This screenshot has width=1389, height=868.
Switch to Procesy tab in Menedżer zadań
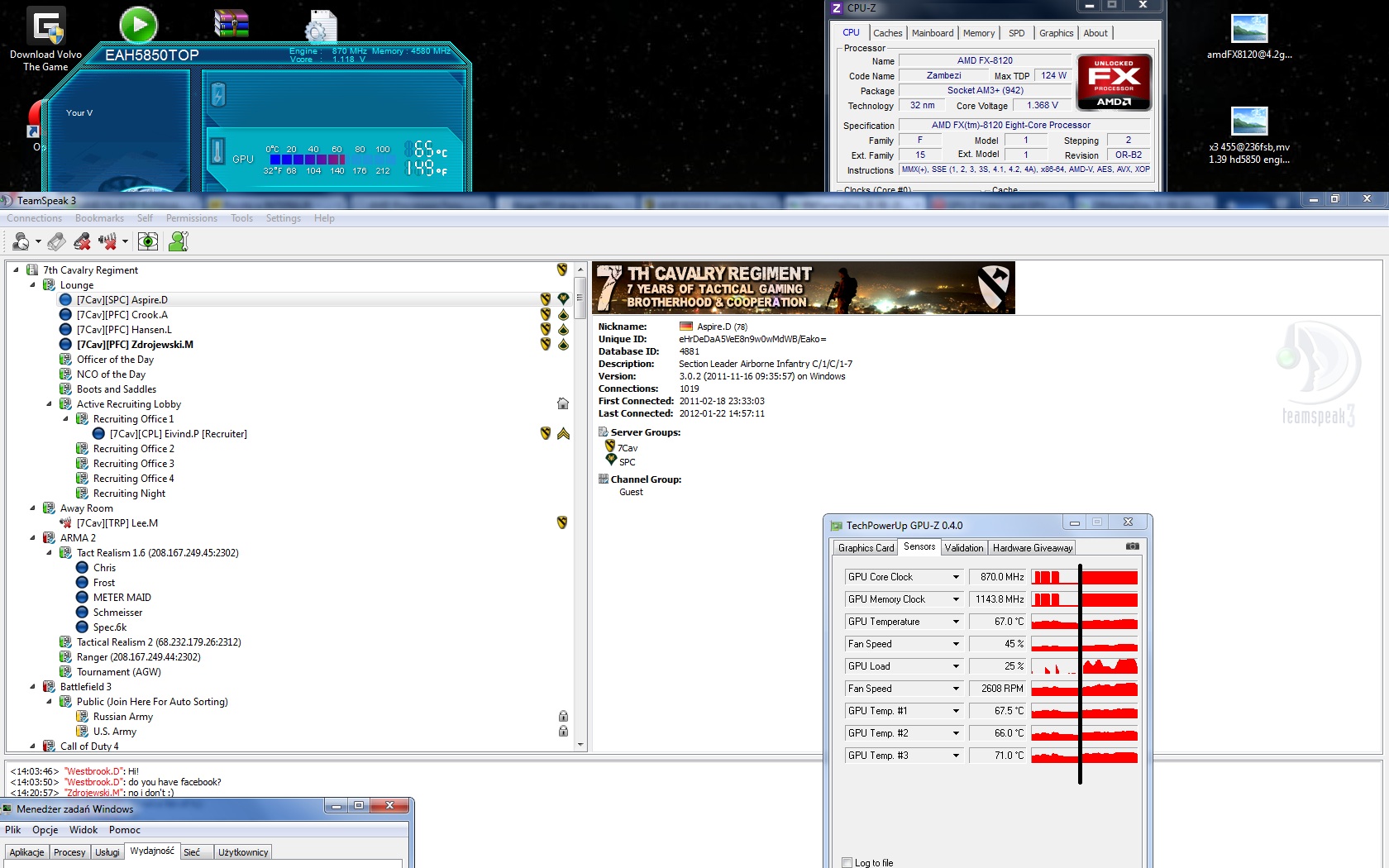[x=69, y=852]
